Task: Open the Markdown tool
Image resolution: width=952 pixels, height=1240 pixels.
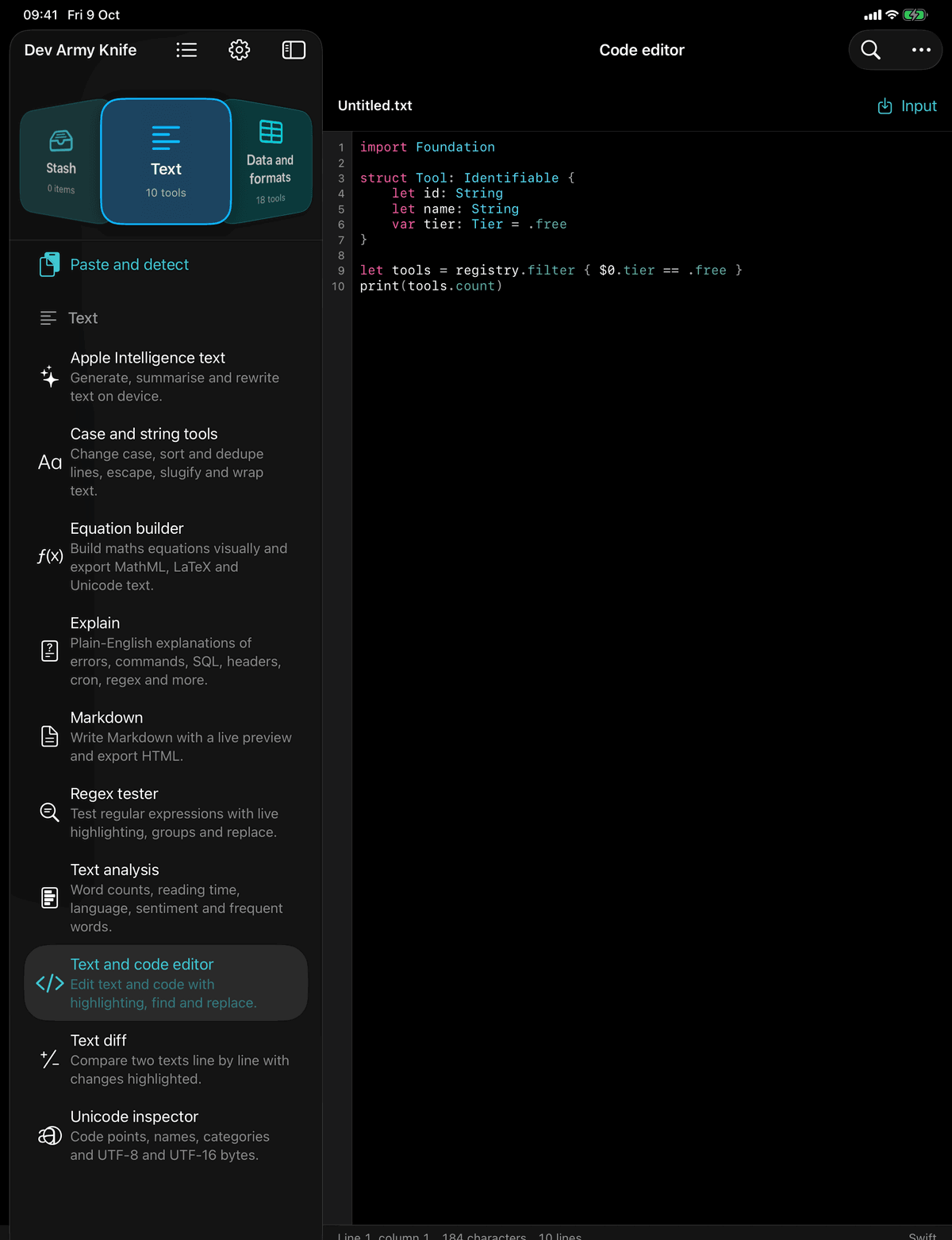Action: [x=166, y=736]
